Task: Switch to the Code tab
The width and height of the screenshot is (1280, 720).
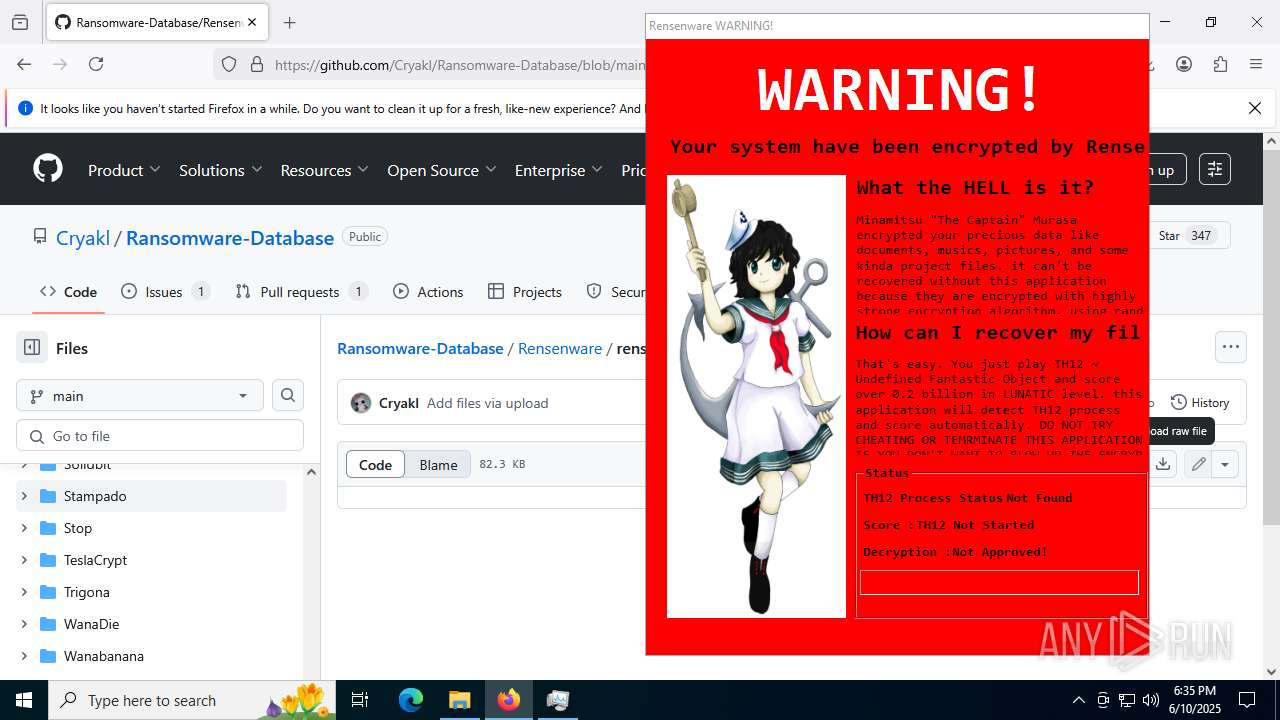Action: pos(68,292)
